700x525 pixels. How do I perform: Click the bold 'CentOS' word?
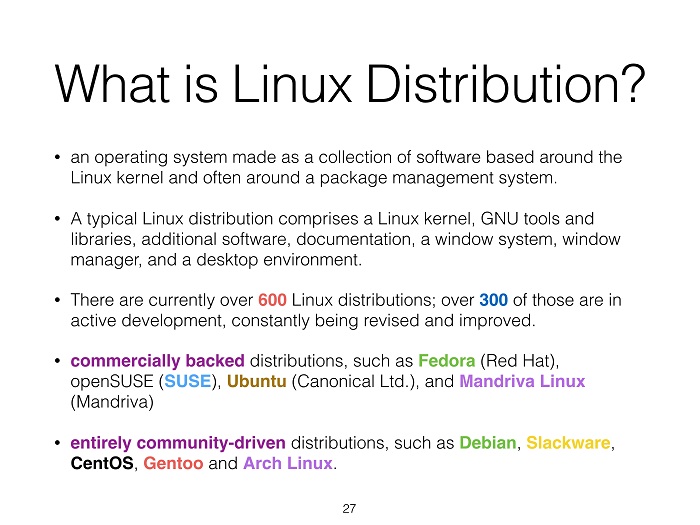coord(102,463)
